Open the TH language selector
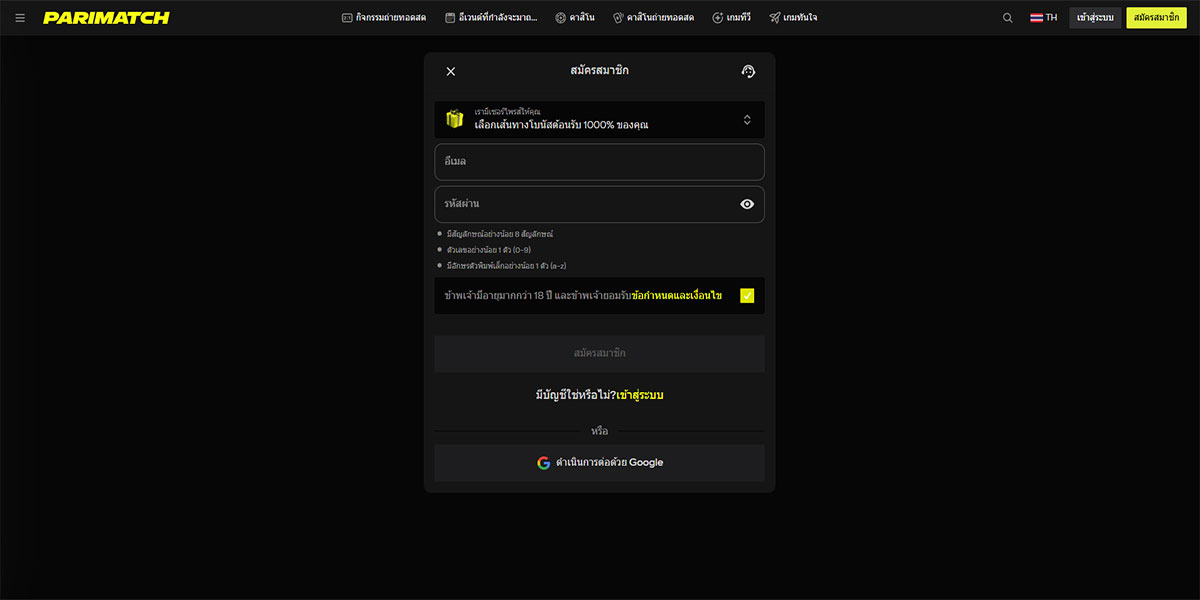 [1044, 18]
